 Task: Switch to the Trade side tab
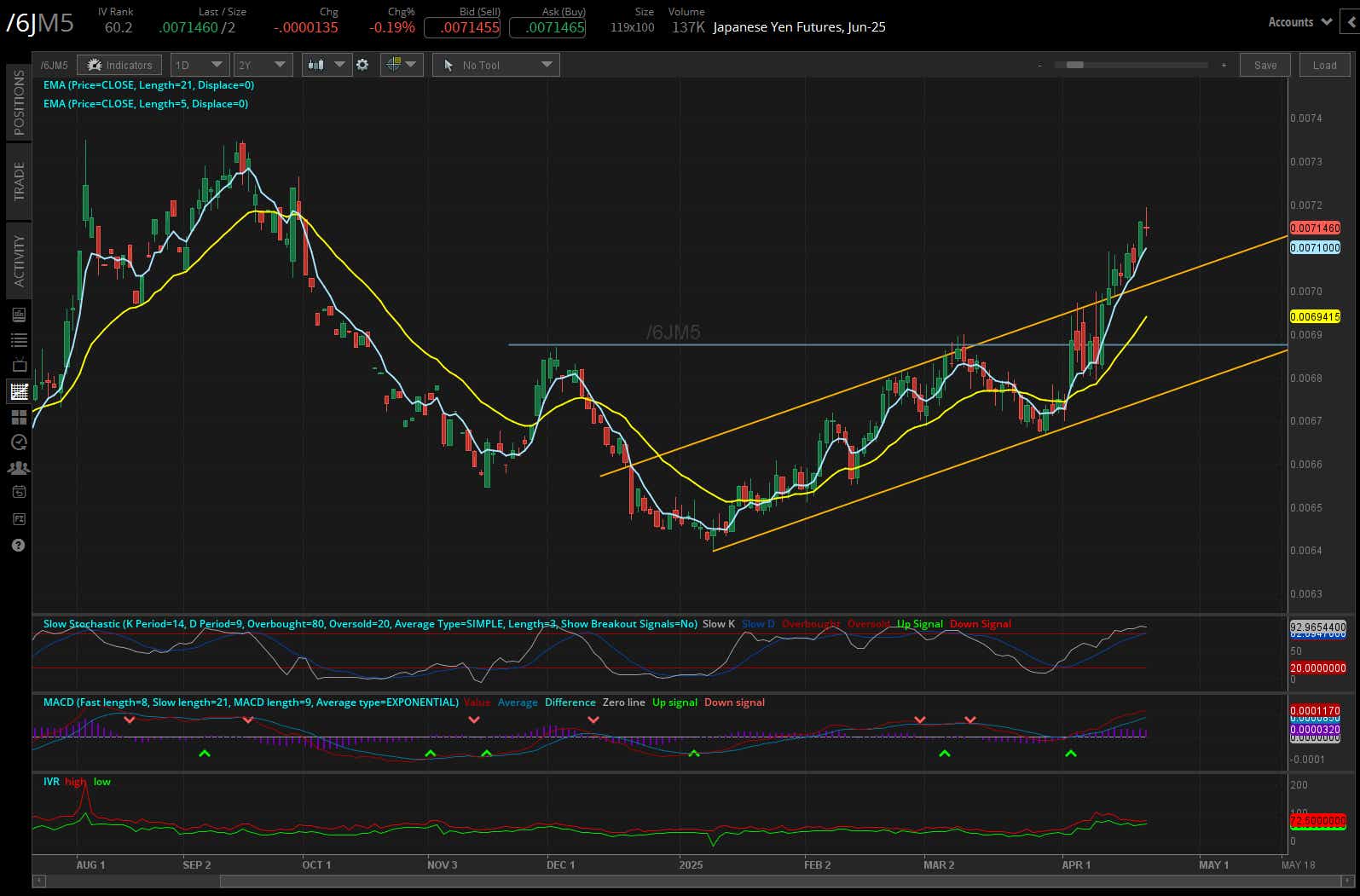coord(19,181)
